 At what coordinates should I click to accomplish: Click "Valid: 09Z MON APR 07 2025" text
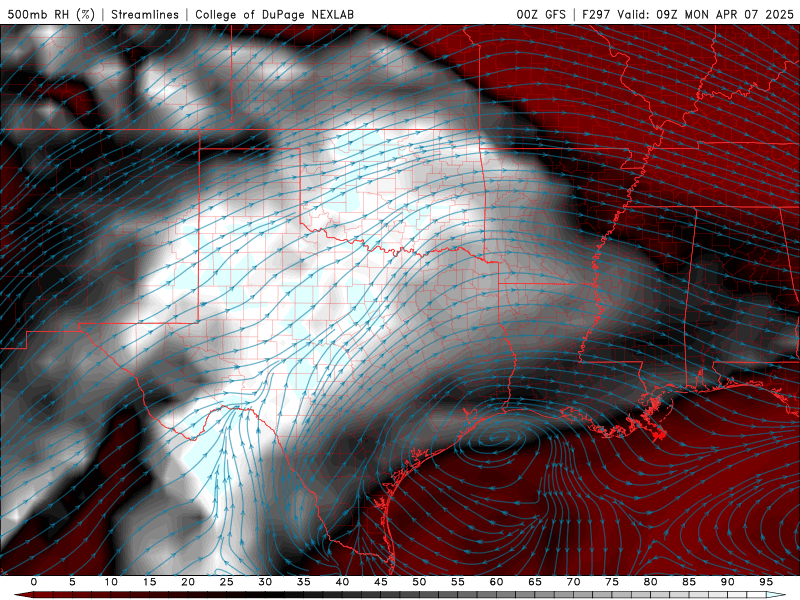(706, 14)
